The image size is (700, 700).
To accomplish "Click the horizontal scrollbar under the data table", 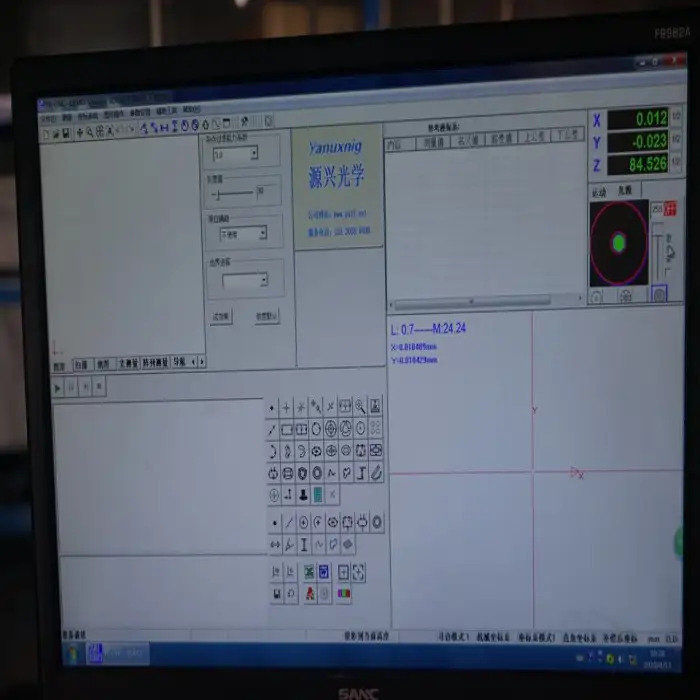I will 470,302.
